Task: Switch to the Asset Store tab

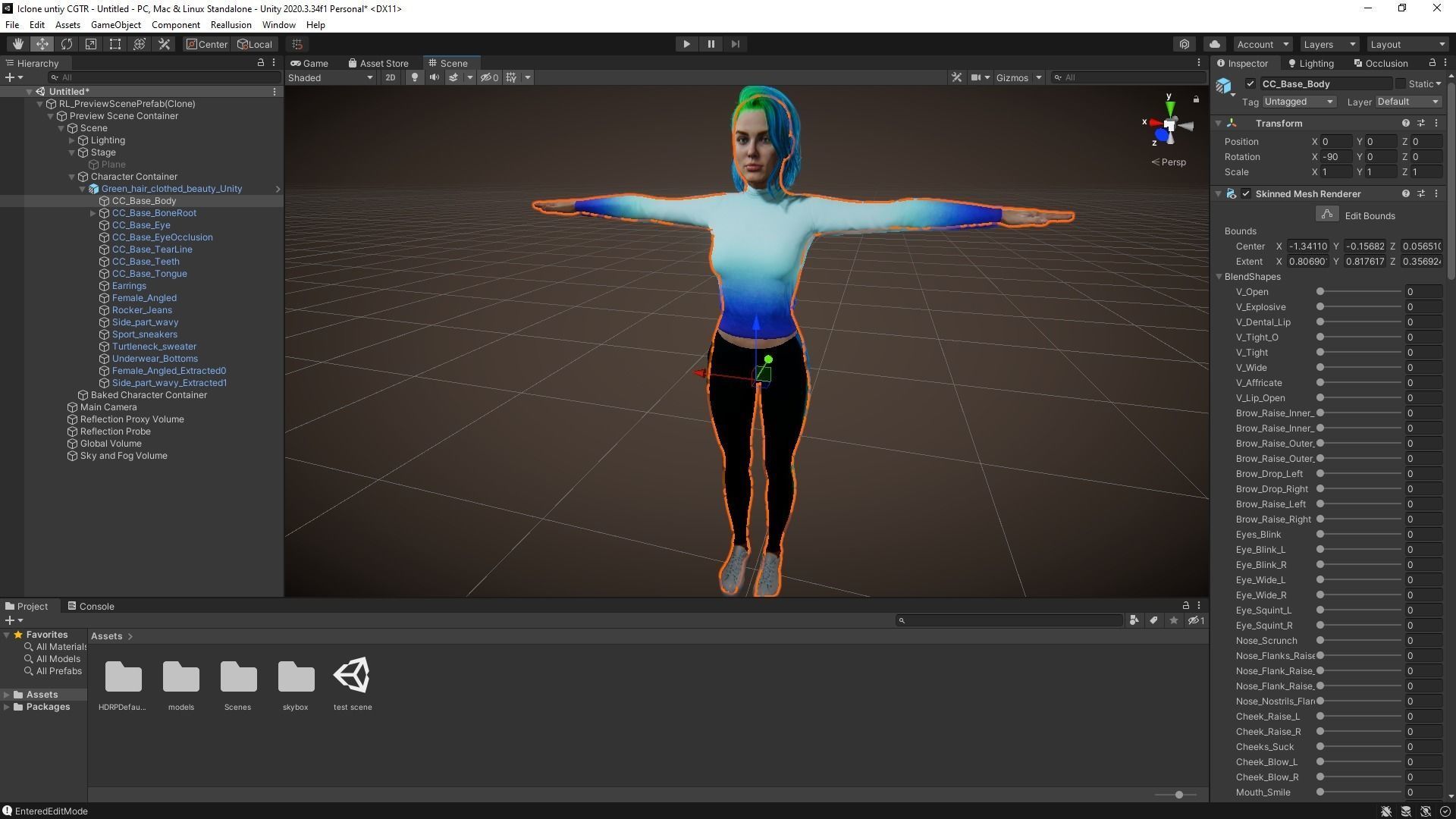Action: tap(378, 64)
